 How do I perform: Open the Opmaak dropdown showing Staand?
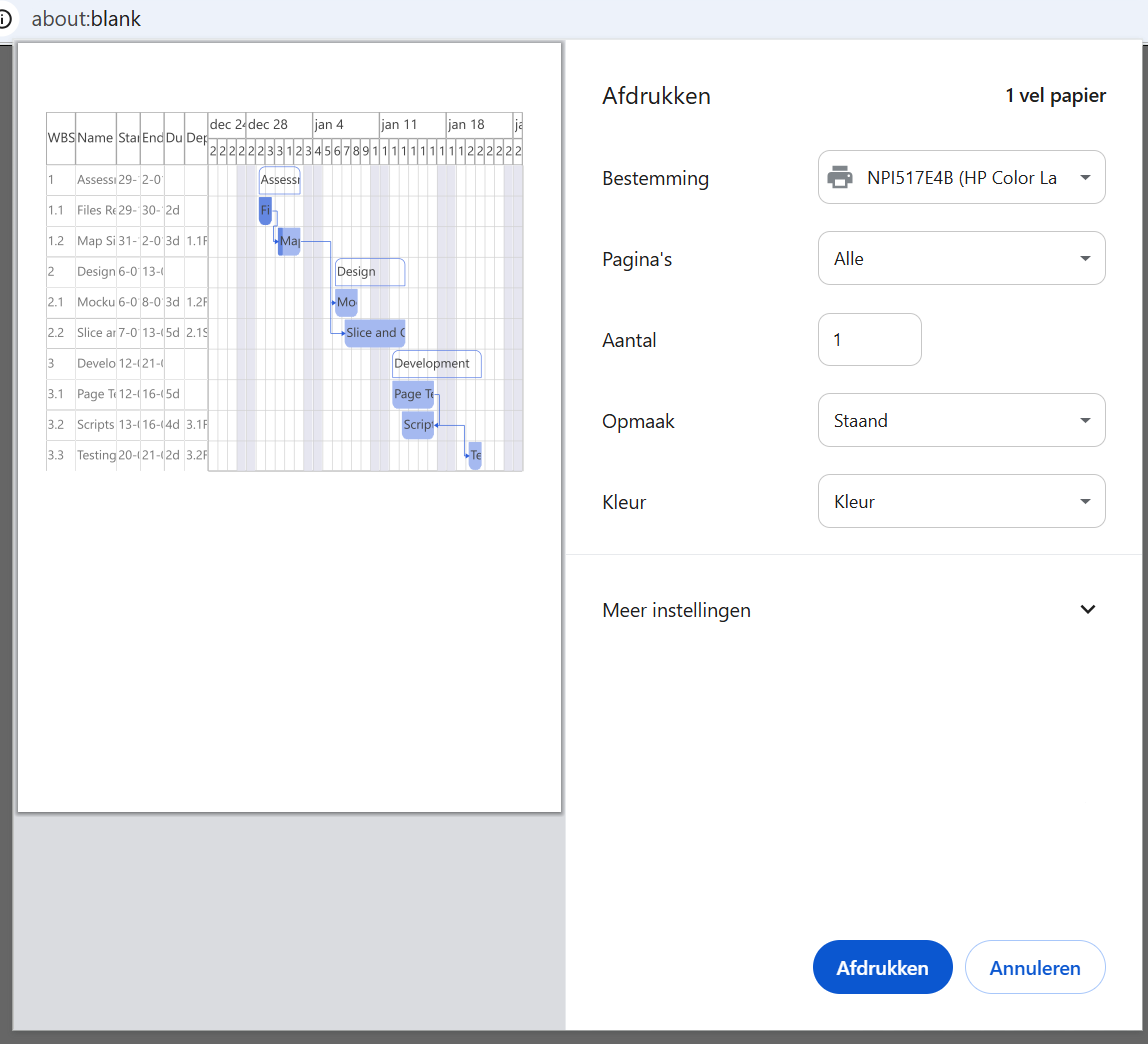click(961, 421)
